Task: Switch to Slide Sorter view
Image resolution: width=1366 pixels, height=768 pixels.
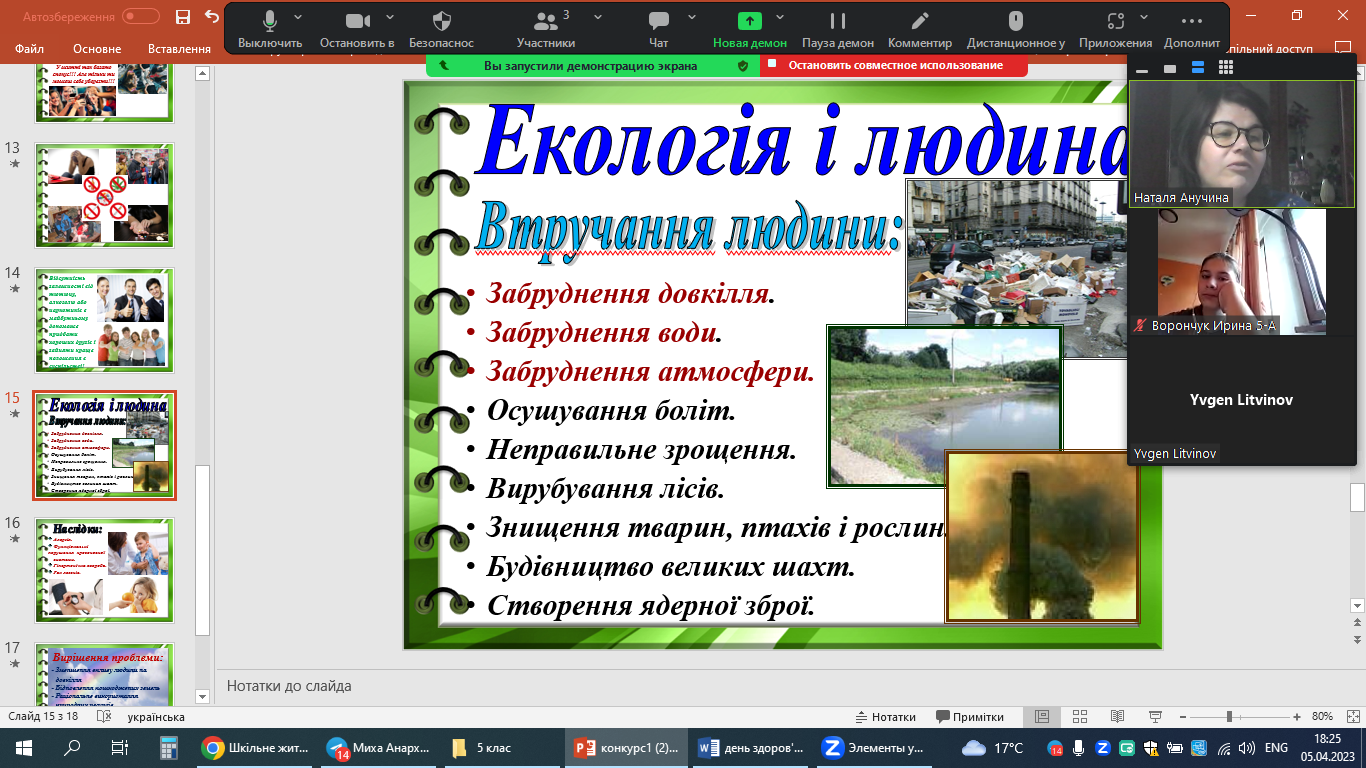Action: [x=1079, y=717]
